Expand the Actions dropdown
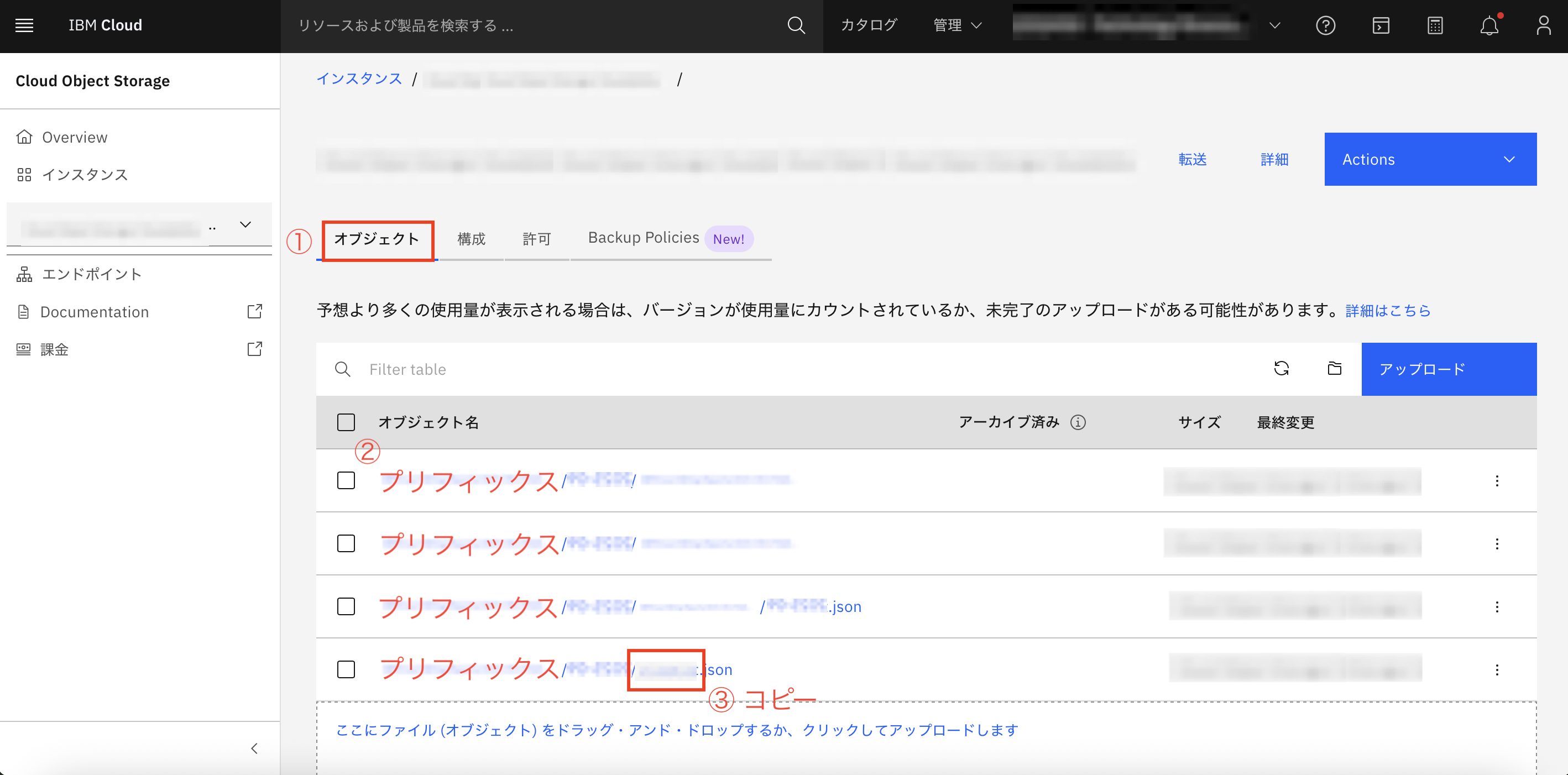 1430,159
